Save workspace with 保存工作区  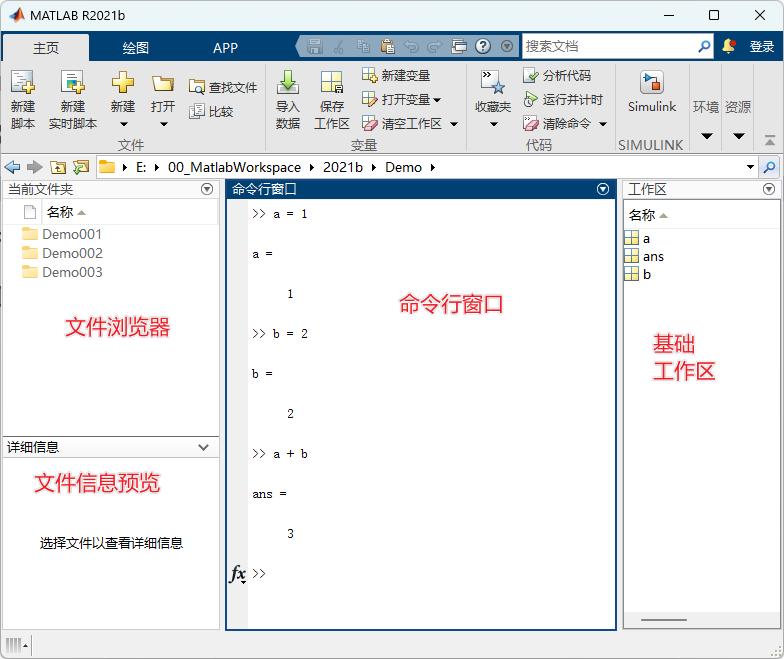click(332, 99)
